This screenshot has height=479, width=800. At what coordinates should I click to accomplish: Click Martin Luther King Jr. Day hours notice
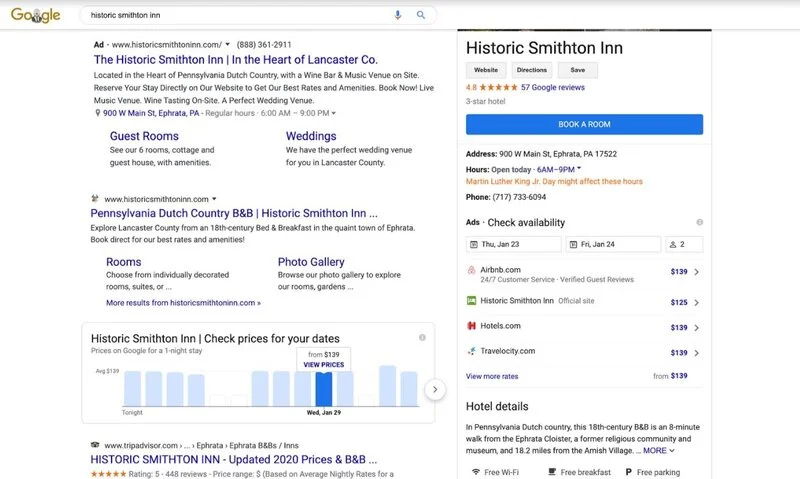554,182
